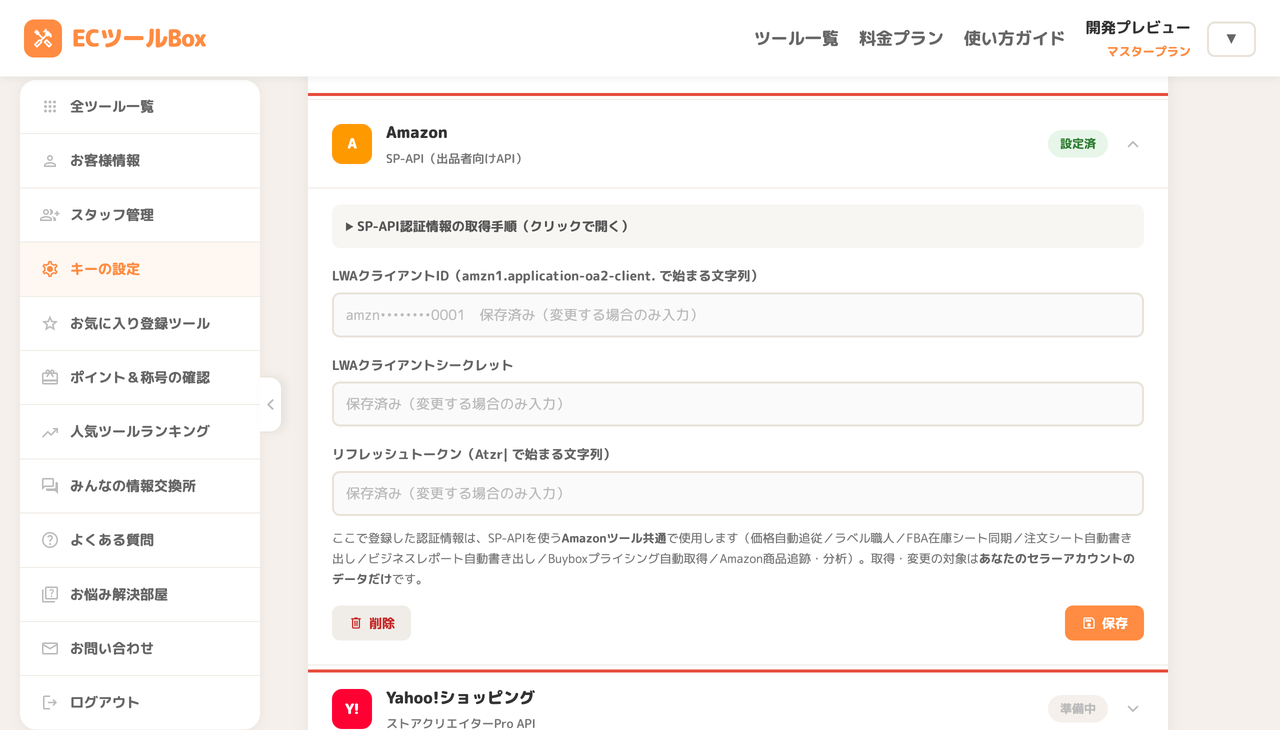The height and width of the screenshot is (730, 1280).
Task: Click the grid icon beside 全ツール一覧
Action: [x=50, y=107]
